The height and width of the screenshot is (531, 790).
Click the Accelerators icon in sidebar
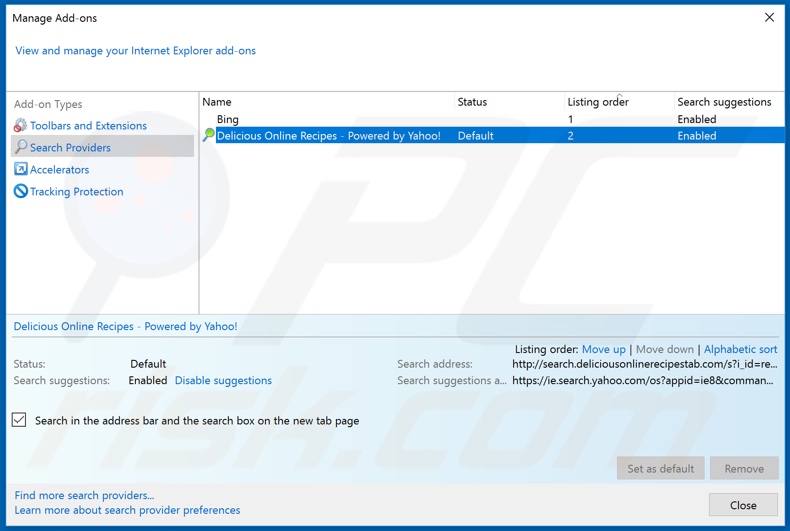21,169
